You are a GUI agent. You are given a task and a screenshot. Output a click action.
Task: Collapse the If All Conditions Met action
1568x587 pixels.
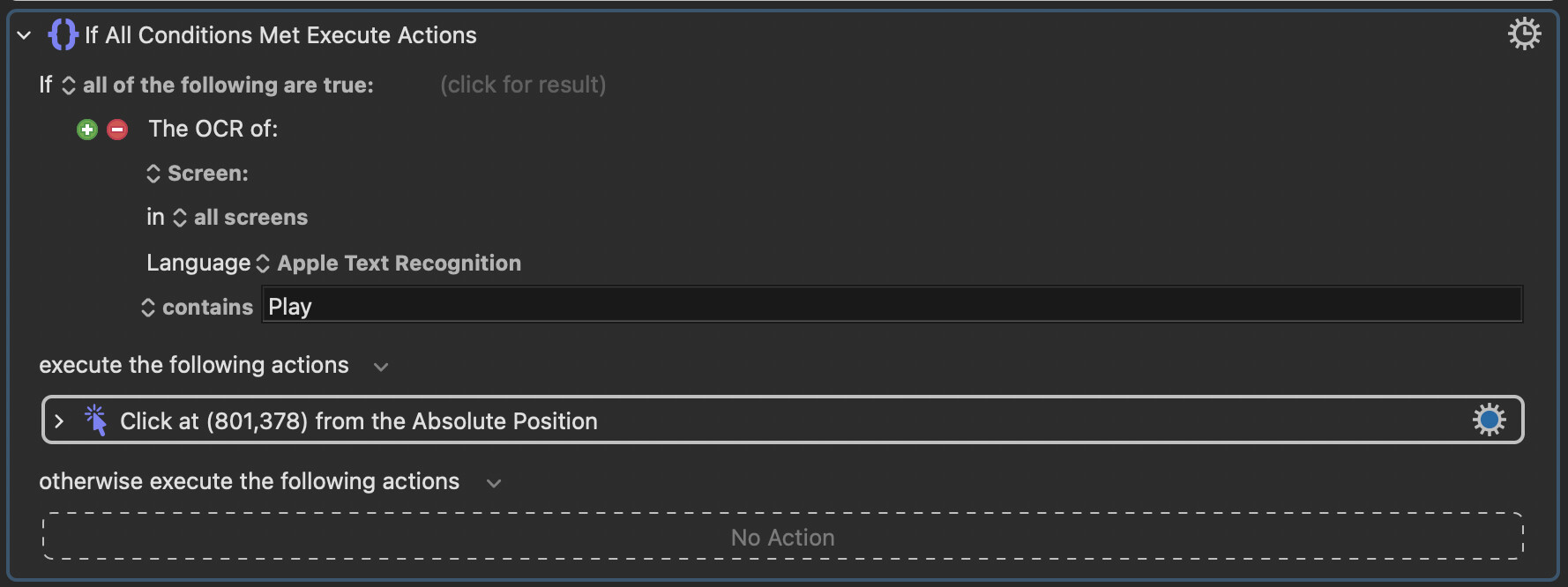(x=25, y=35)
